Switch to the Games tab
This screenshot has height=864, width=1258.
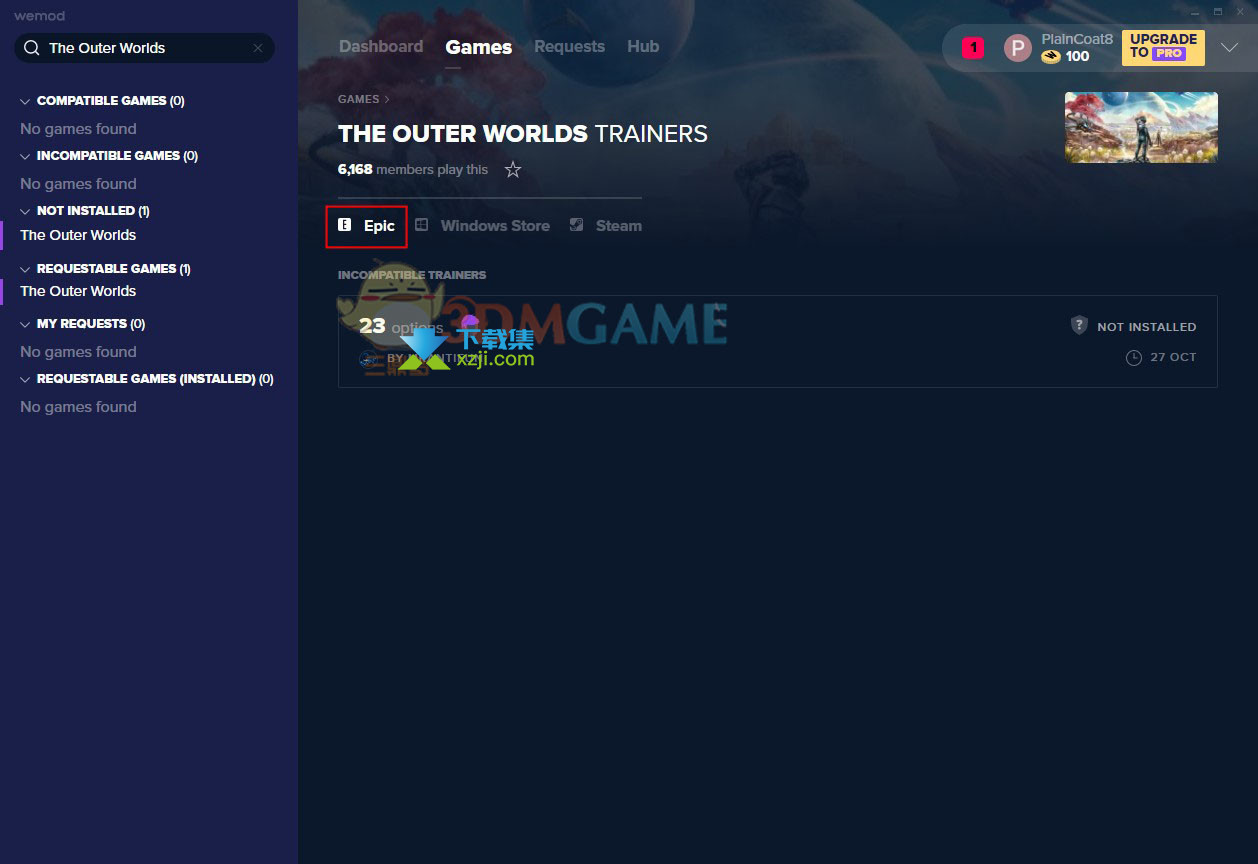479,47
